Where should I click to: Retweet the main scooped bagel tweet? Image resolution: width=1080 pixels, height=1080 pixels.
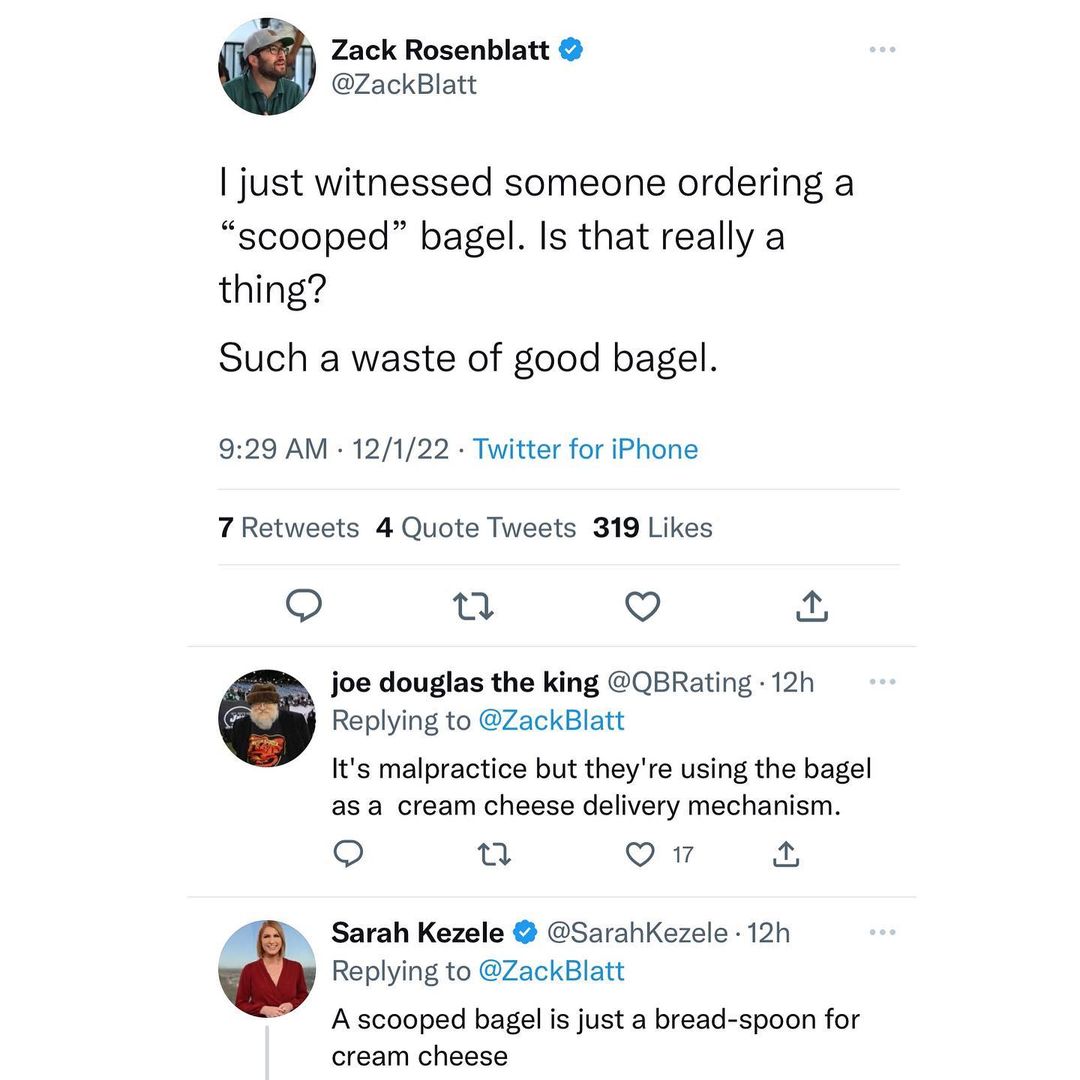(x=470, y=606)
